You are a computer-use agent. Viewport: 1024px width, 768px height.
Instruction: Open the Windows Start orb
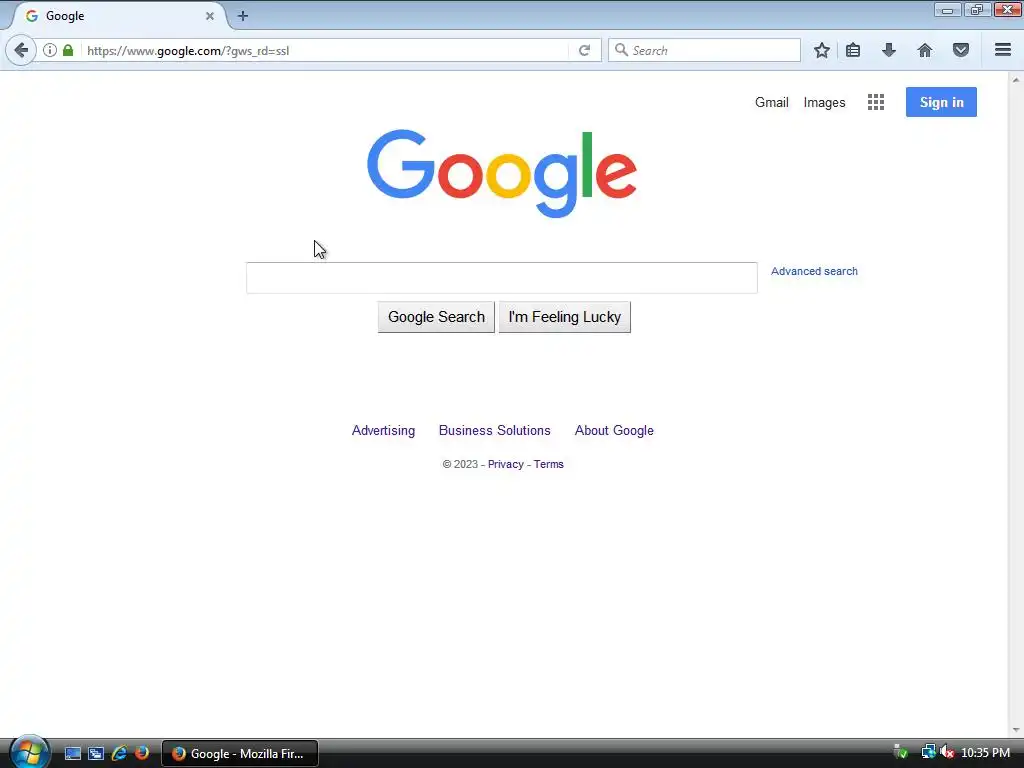pyautogui.click(x=29, y=753)
